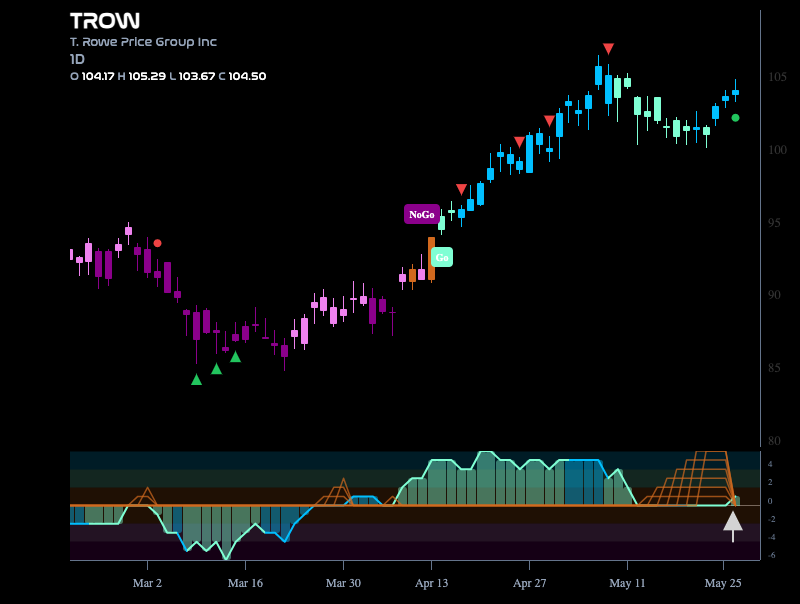Click the red down-triangle near the 97 level
Screen dimensions: 800x604
click(x=461, y=189)
